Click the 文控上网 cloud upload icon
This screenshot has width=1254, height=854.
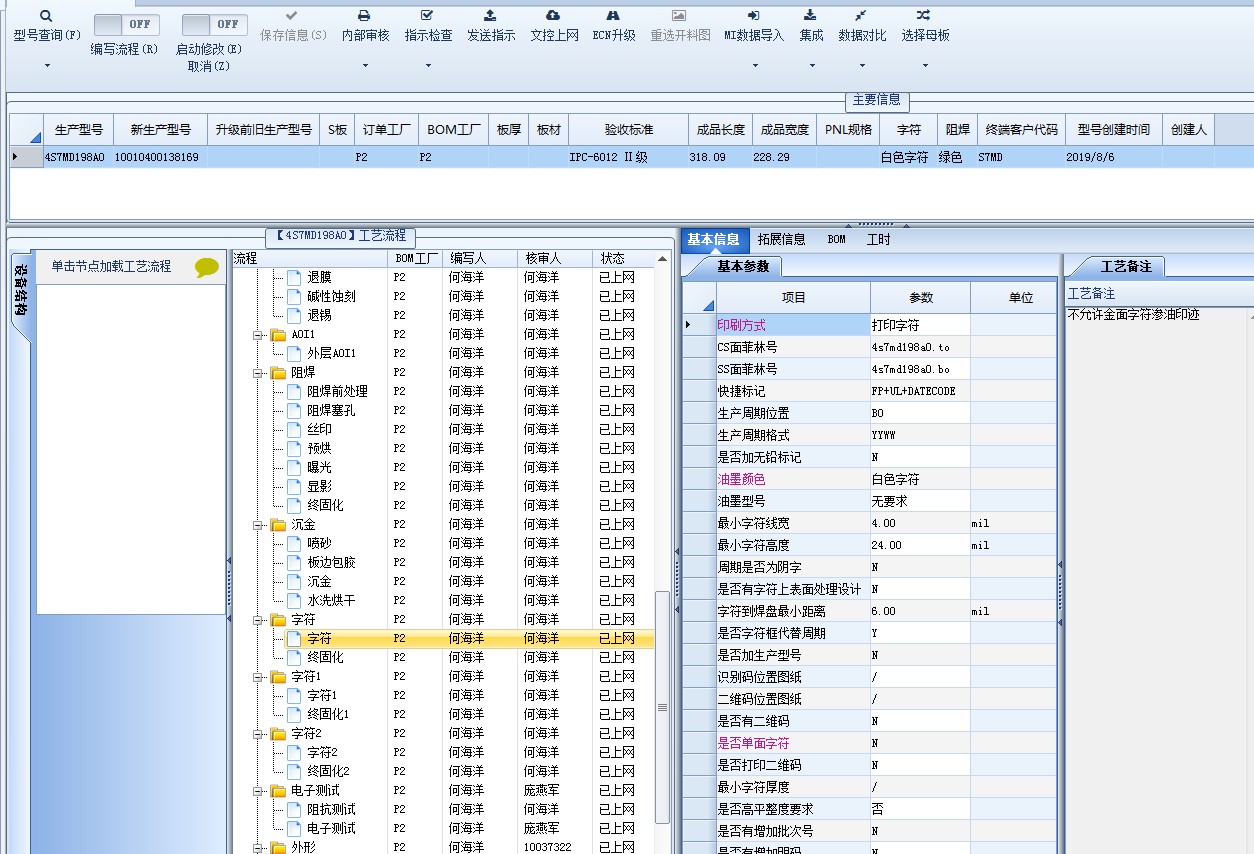553,16
